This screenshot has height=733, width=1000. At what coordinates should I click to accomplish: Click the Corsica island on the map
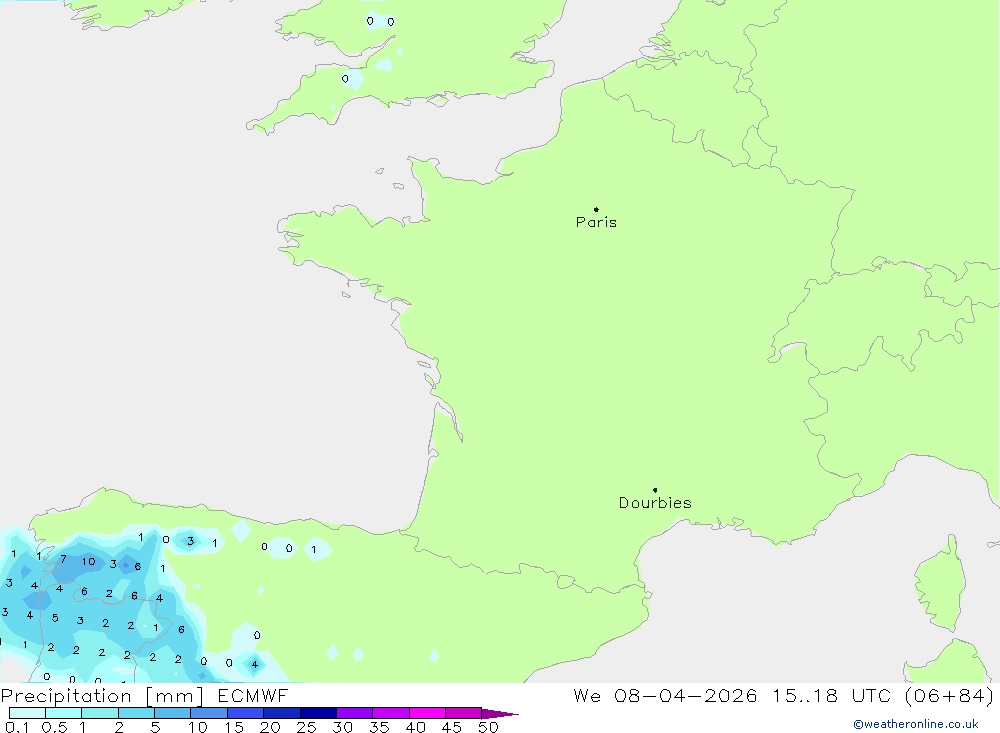(941, 584)
